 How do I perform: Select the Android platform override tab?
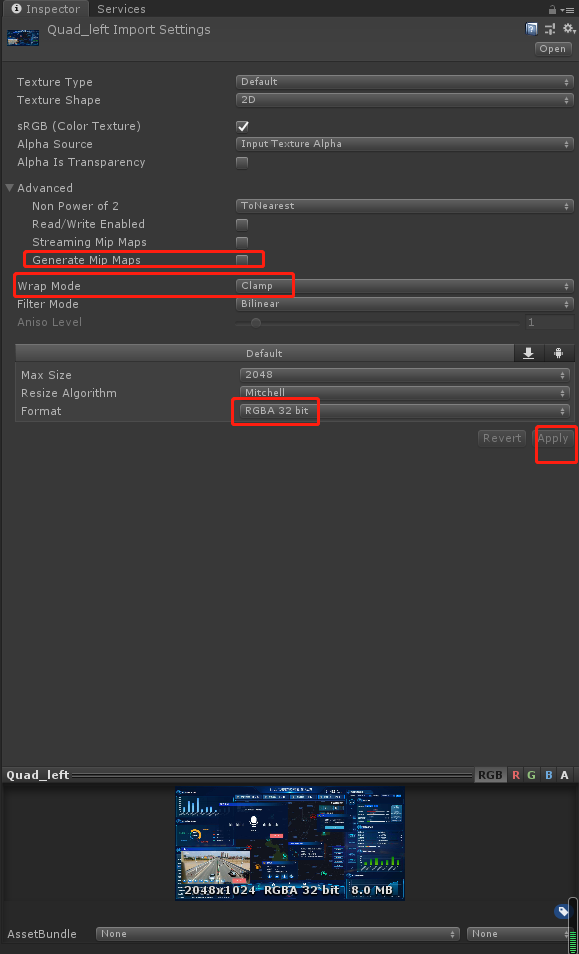pyautogui.click(x=558, y=352)
